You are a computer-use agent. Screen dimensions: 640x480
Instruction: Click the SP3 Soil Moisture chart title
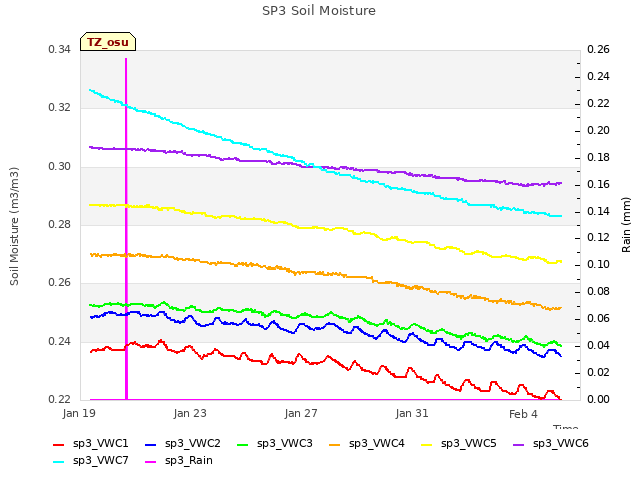point(319,11)
